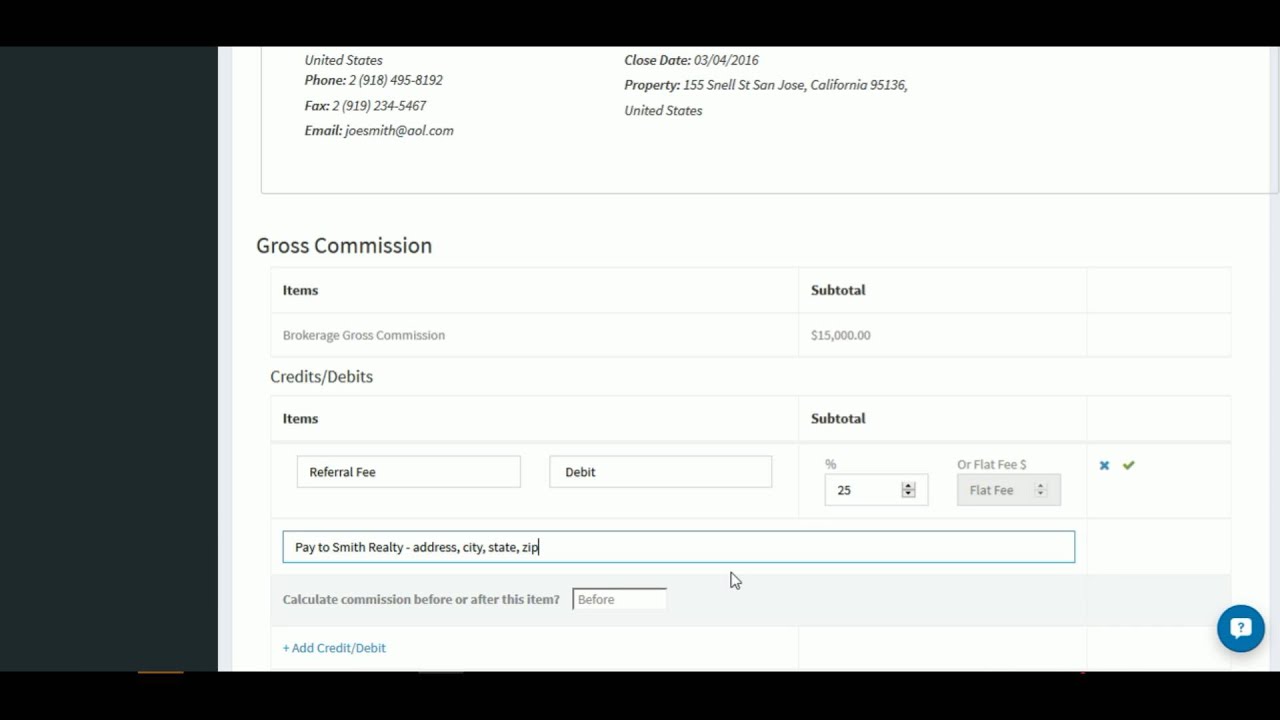Viewport: 1280px width, 720px height.
Task: Confirm the Referral Fee entry with the green checkmark
Action: 1129,465
